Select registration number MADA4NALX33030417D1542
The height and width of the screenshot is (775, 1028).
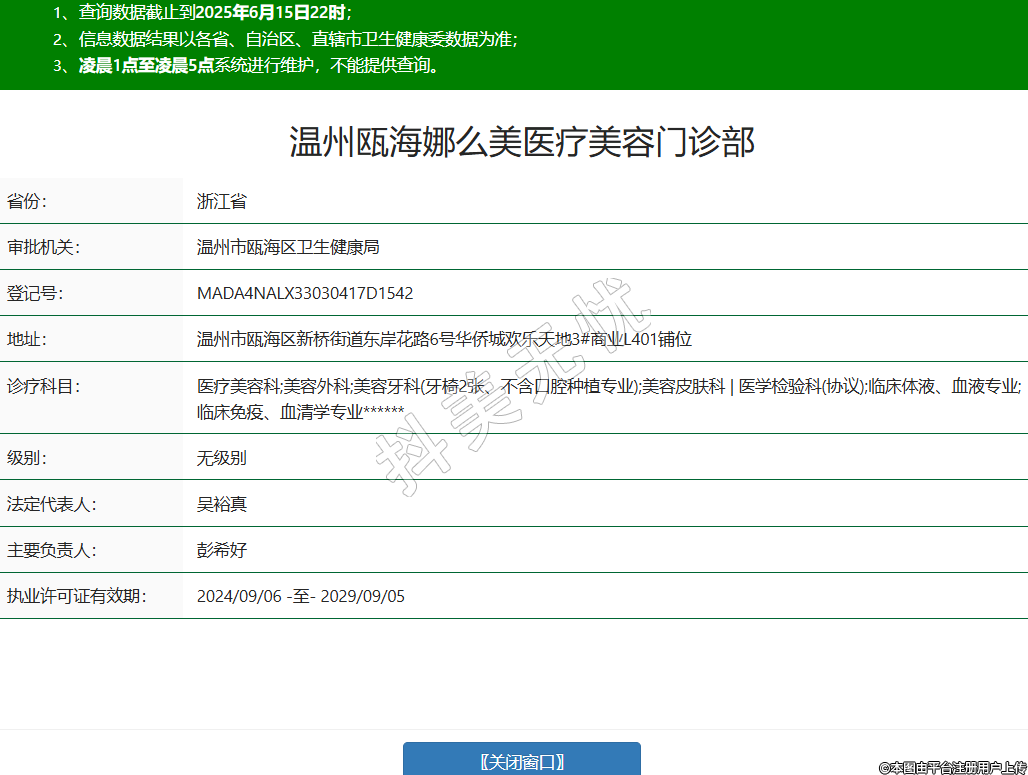pos(305,293)
